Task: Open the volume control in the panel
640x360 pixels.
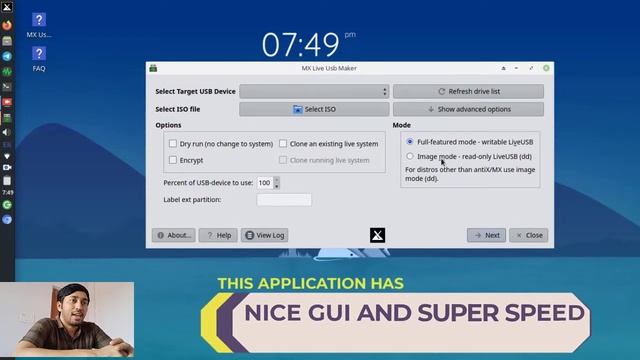Action: (7, 132)
